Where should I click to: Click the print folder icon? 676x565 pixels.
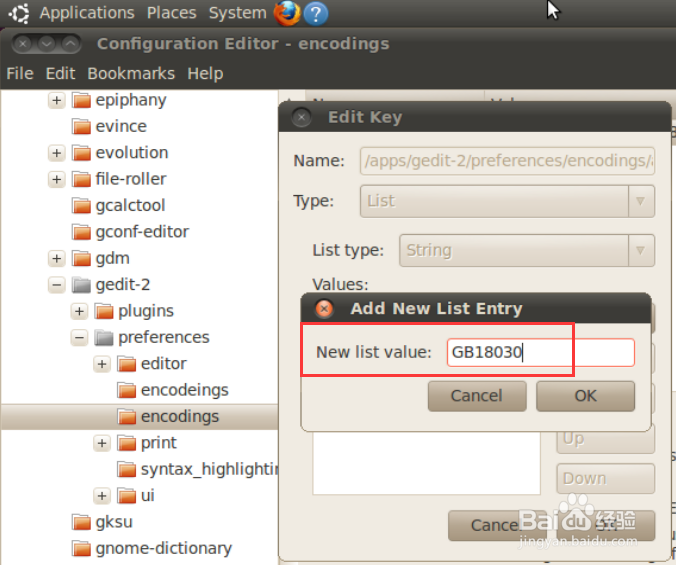(127, 443)
